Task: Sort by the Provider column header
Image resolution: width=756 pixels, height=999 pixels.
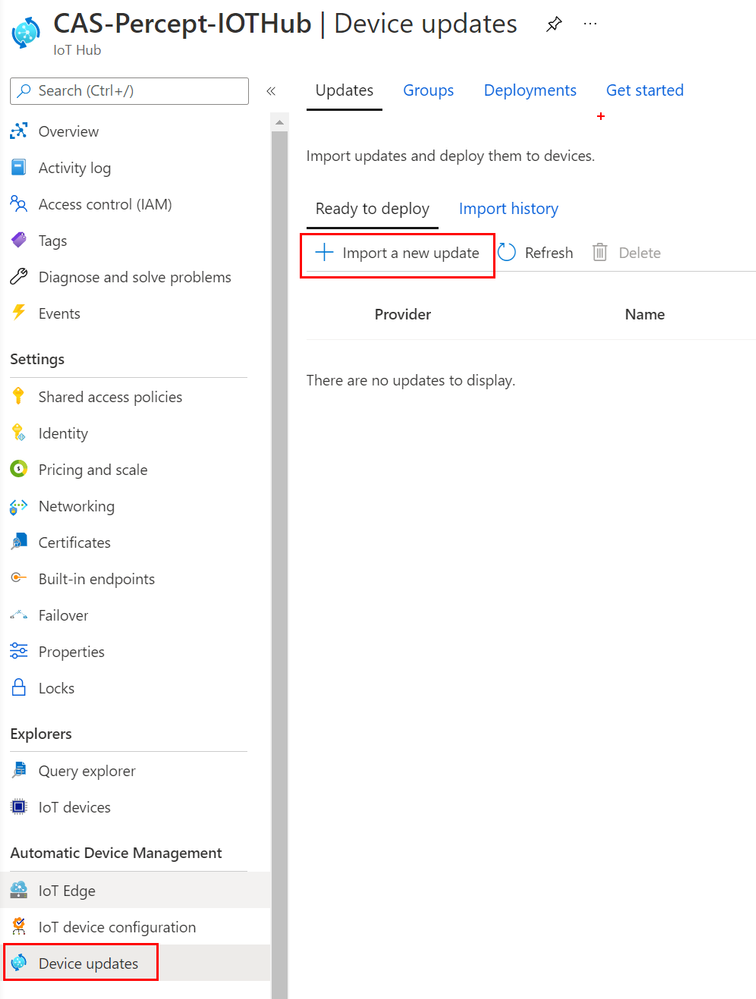Action: pyautogui.click(x=403, y=314)
